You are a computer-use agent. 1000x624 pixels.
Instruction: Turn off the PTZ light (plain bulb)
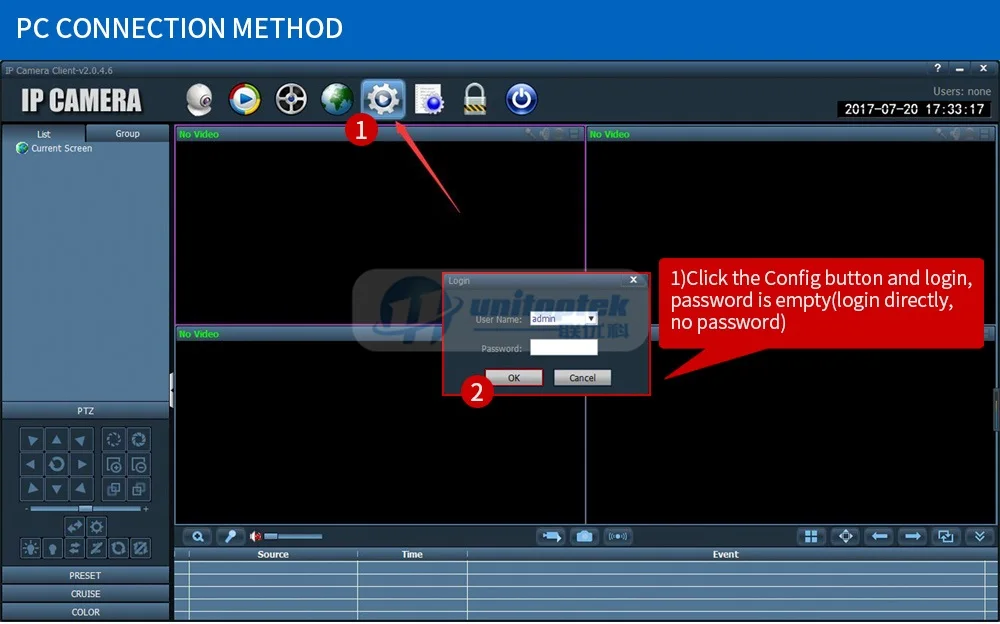[52, 548]
